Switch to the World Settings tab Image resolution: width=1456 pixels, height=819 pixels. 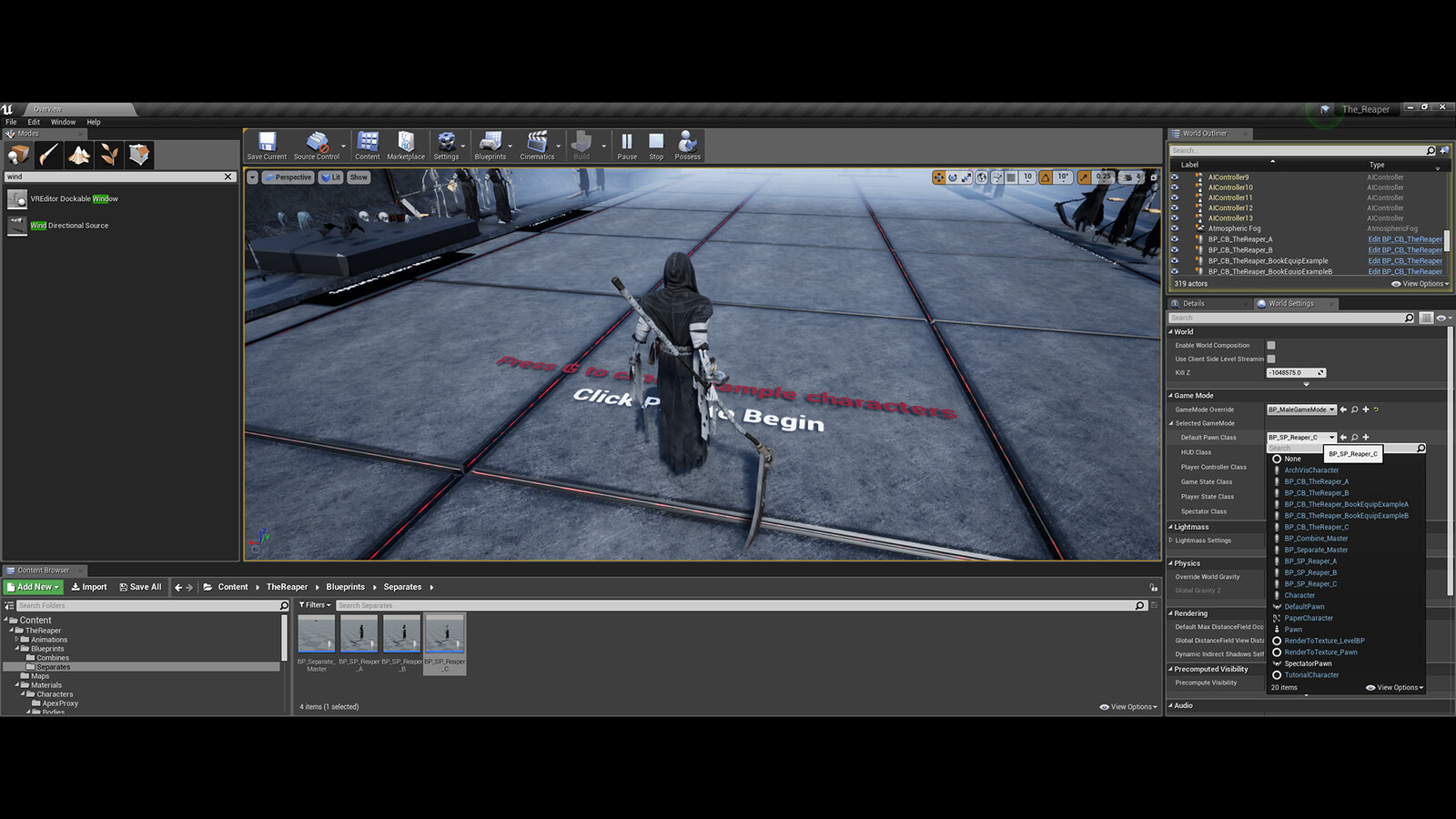1290,304
